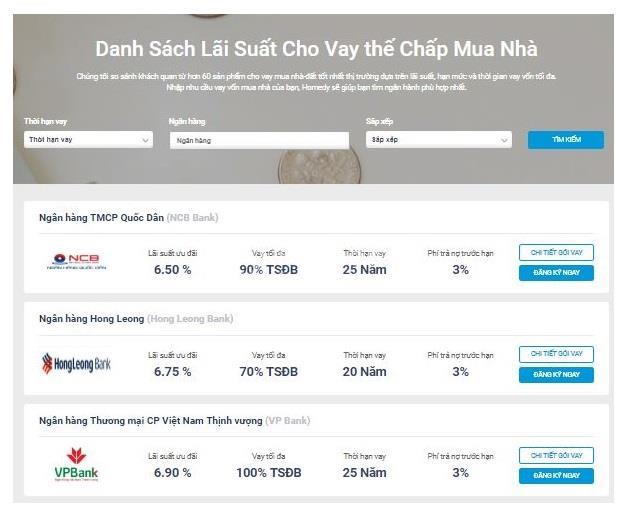Open CHI TIẾT GÓI VAY for Hong Leong Bank

pos(556,354)
